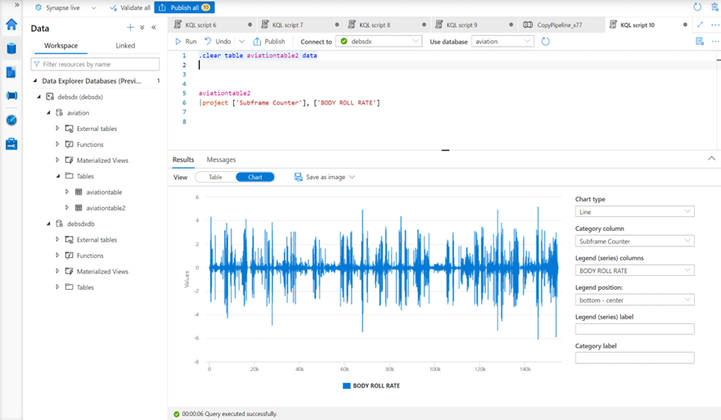Refresh the database list
721x420 pixels.
[x=545, y=41]
